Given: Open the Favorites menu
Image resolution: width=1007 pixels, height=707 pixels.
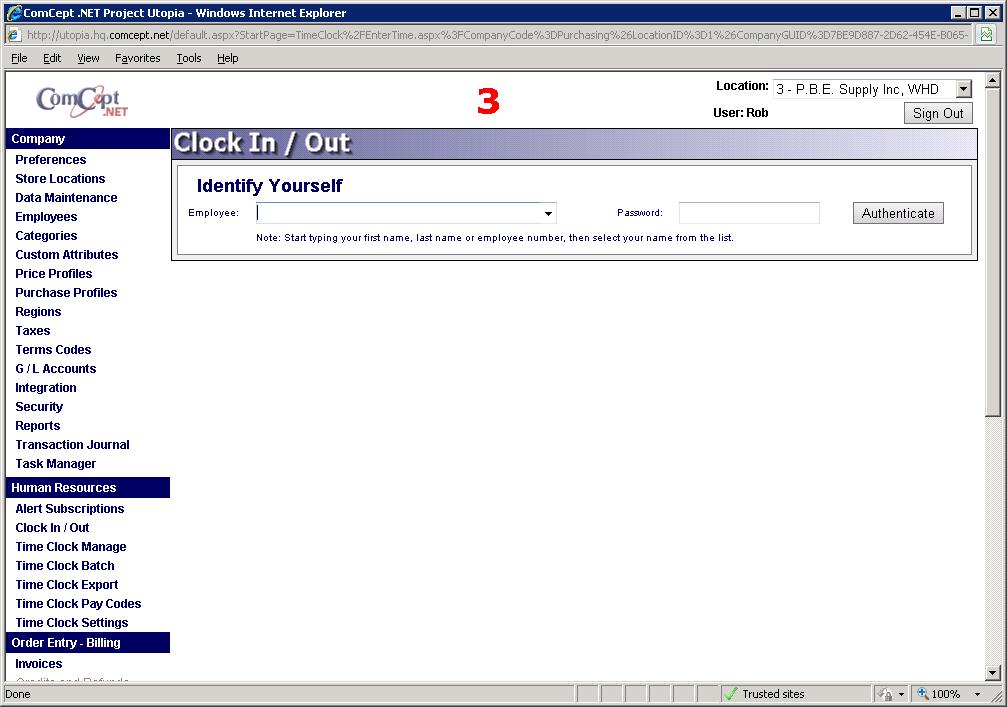Looking at the screenshot, I should 137,58.
